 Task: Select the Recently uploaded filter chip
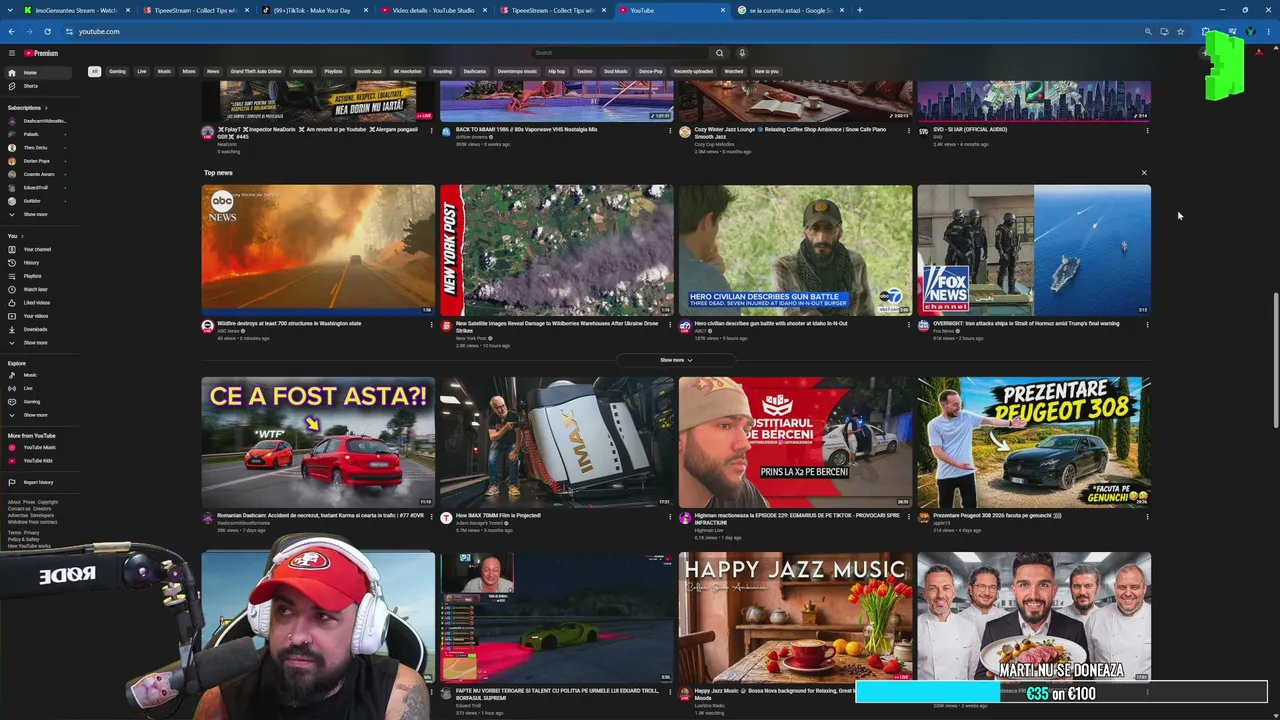[x=693, y=71]
